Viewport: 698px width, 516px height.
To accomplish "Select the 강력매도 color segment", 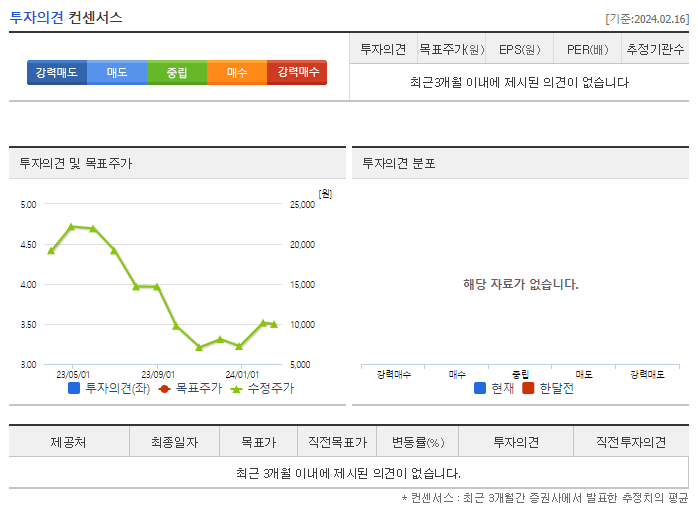I will click(x=57, y=73).
